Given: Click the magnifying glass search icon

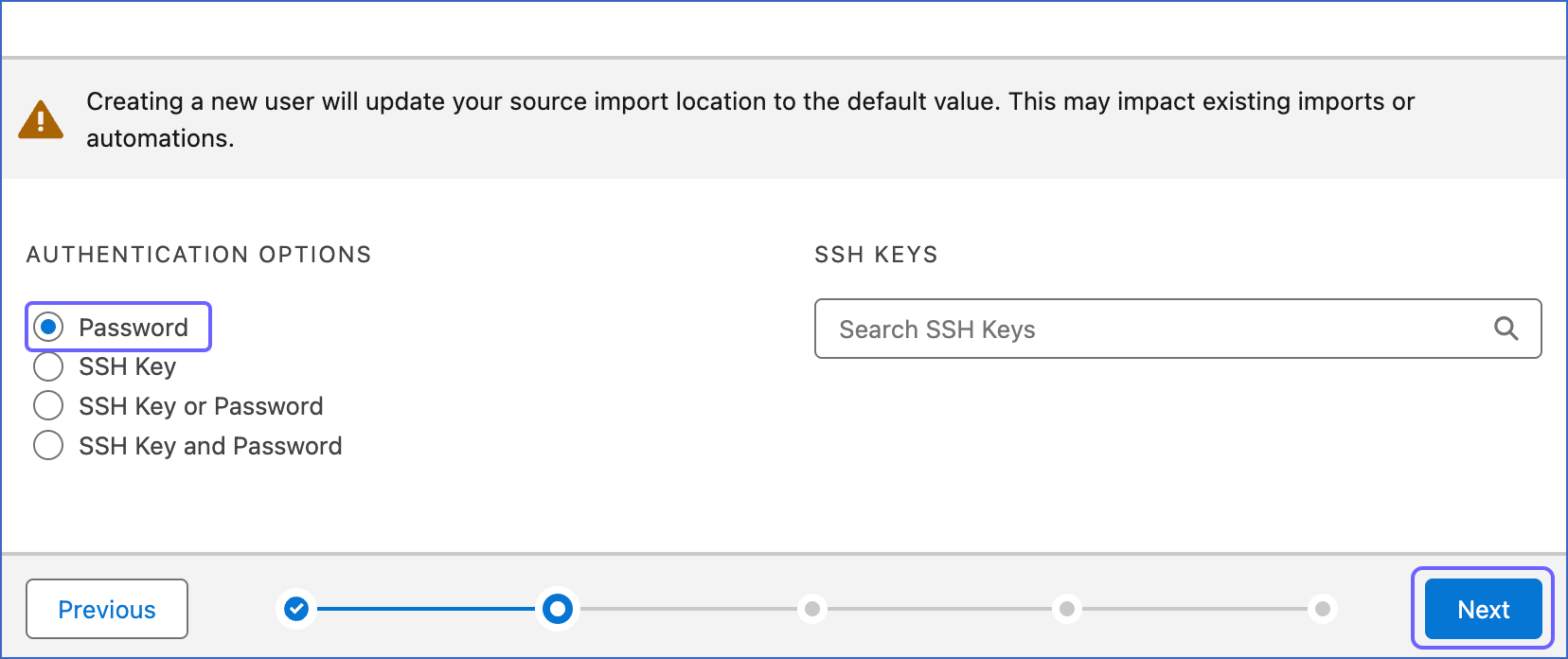Looking at the screenshot, I should 1506,329.
